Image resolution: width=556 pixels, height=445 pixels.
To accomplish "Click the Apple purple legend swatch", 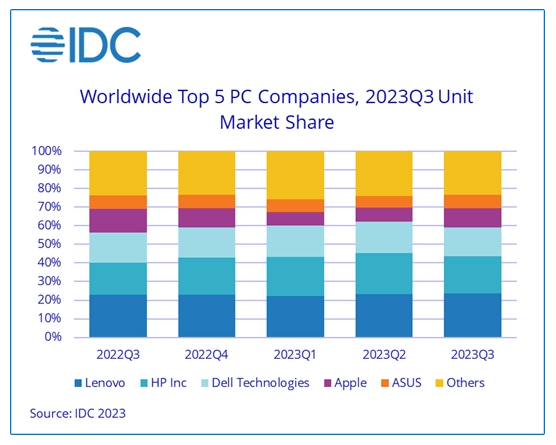I will coord(328,383).
